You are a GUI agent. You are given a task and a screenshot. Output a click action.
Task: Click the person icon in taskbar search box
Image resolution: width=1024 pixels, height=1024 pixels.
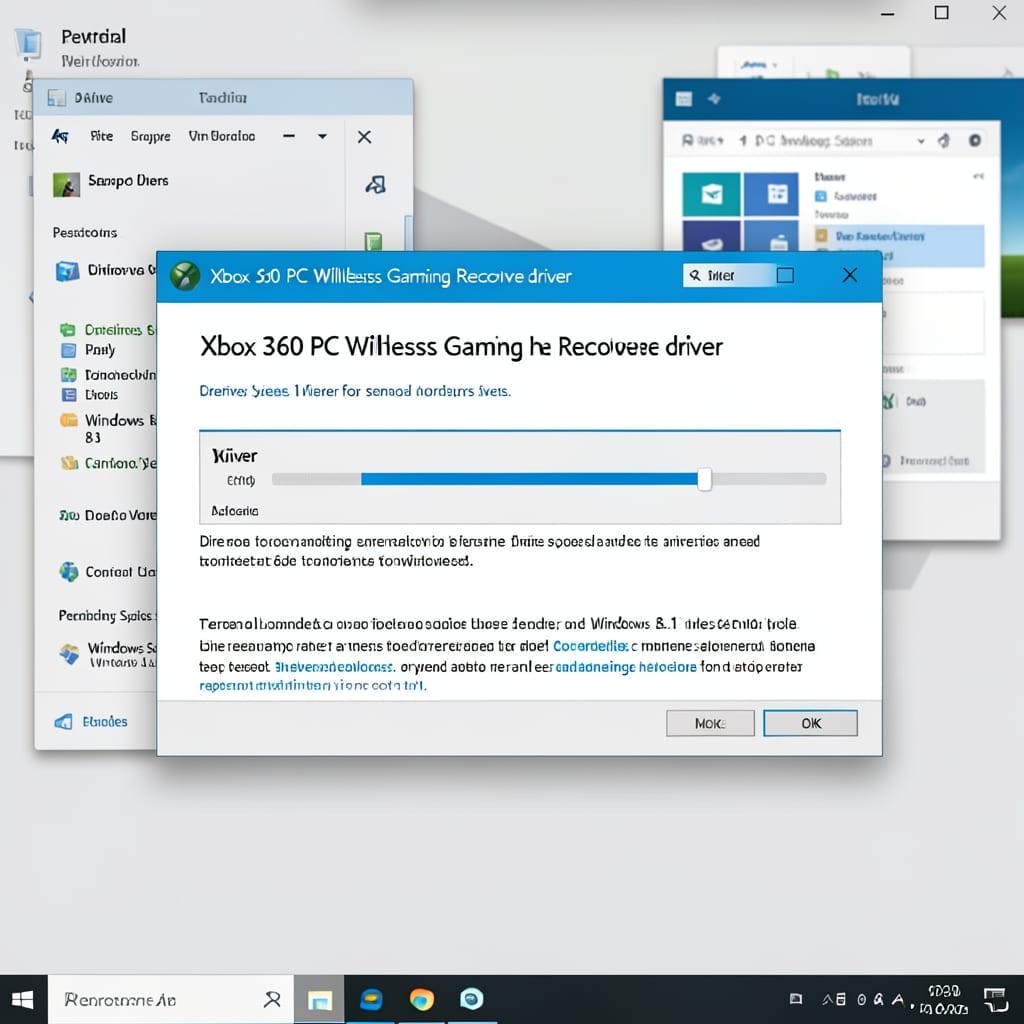tap(272, 999)
